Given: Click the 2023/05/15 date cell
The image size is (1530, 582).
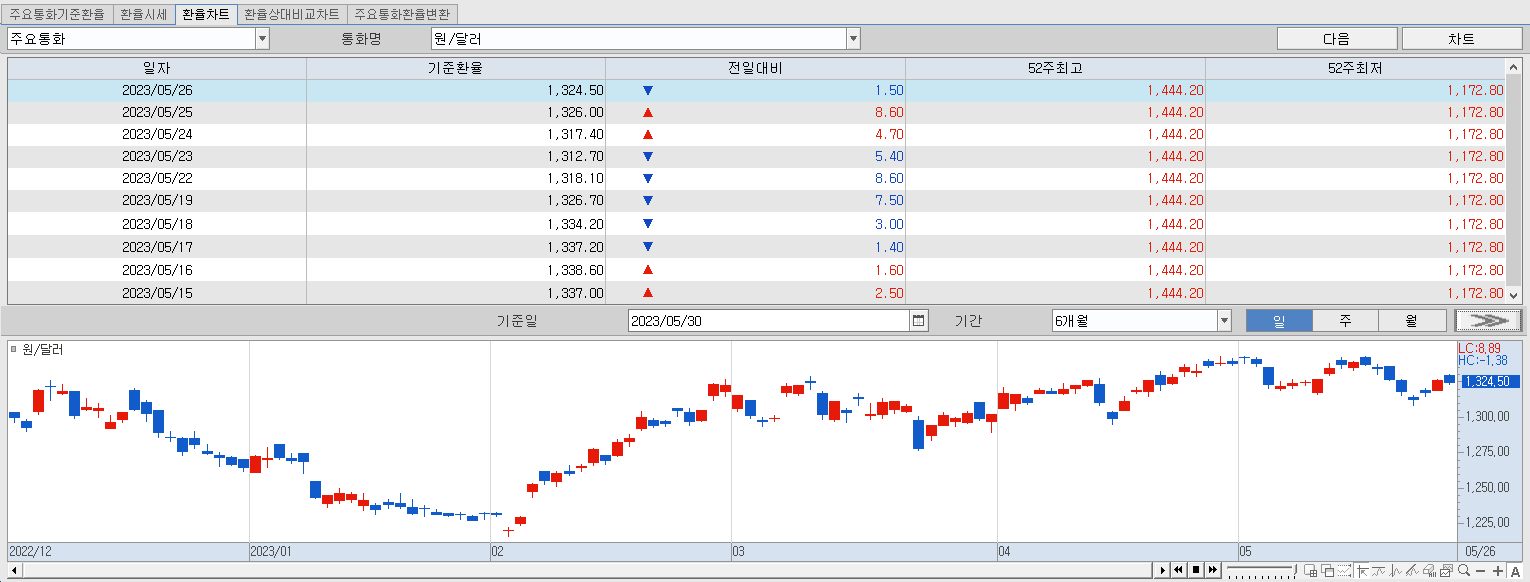Looking at the screenshot, I should tap(157, 293).
